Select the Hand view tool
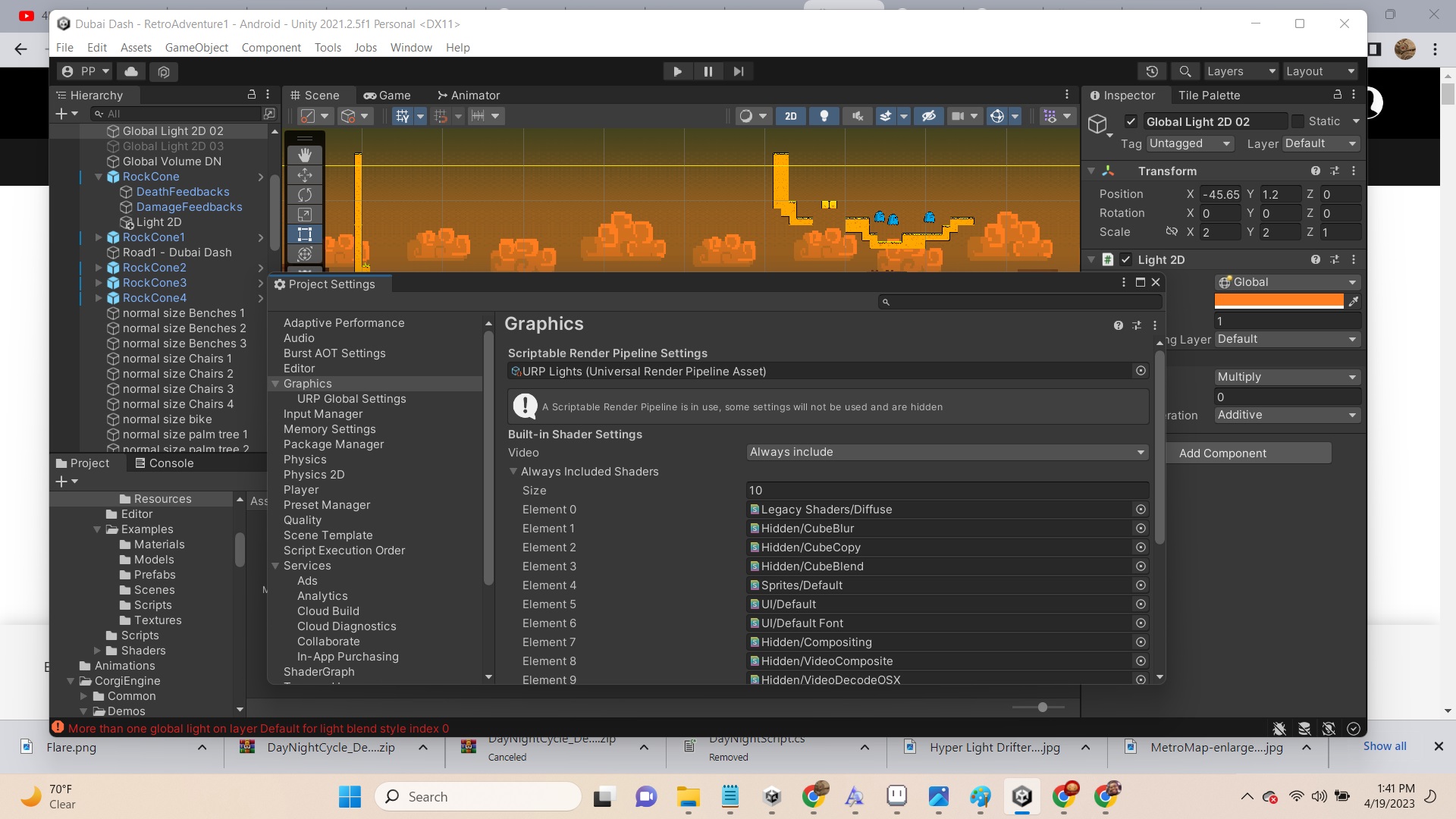Image resolution: width=1456 pixels, height=819 pixels. point(305,155)
